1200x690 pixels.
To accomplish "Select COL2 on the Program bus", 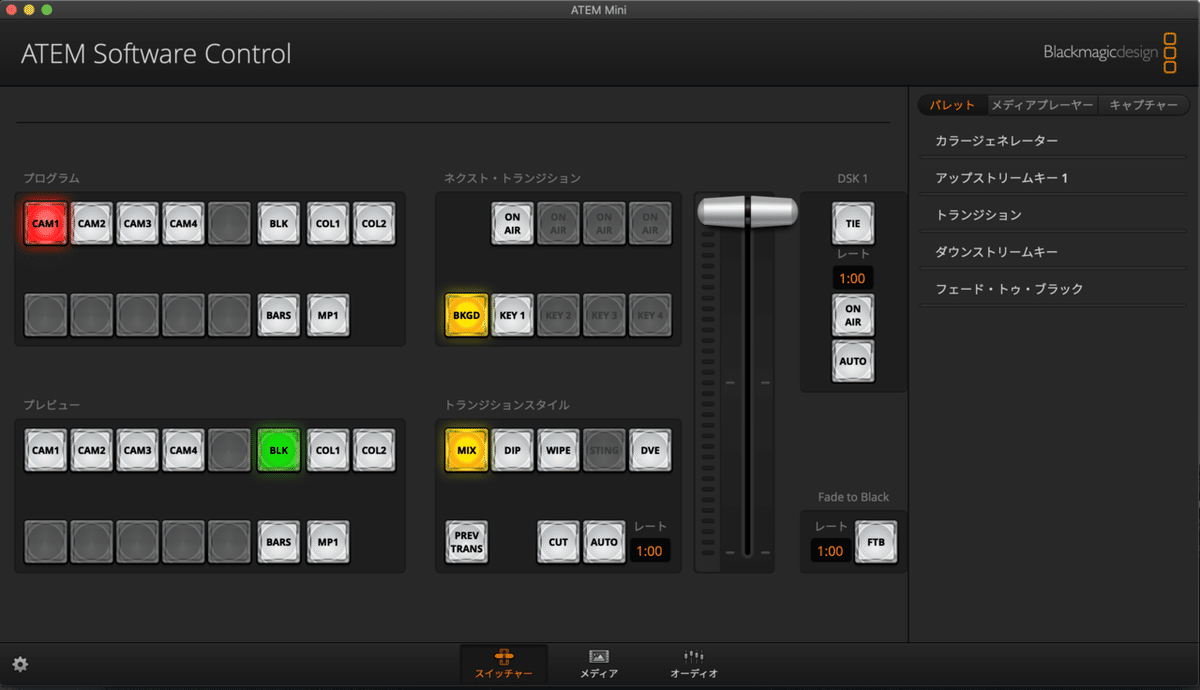I will [374, 223].
